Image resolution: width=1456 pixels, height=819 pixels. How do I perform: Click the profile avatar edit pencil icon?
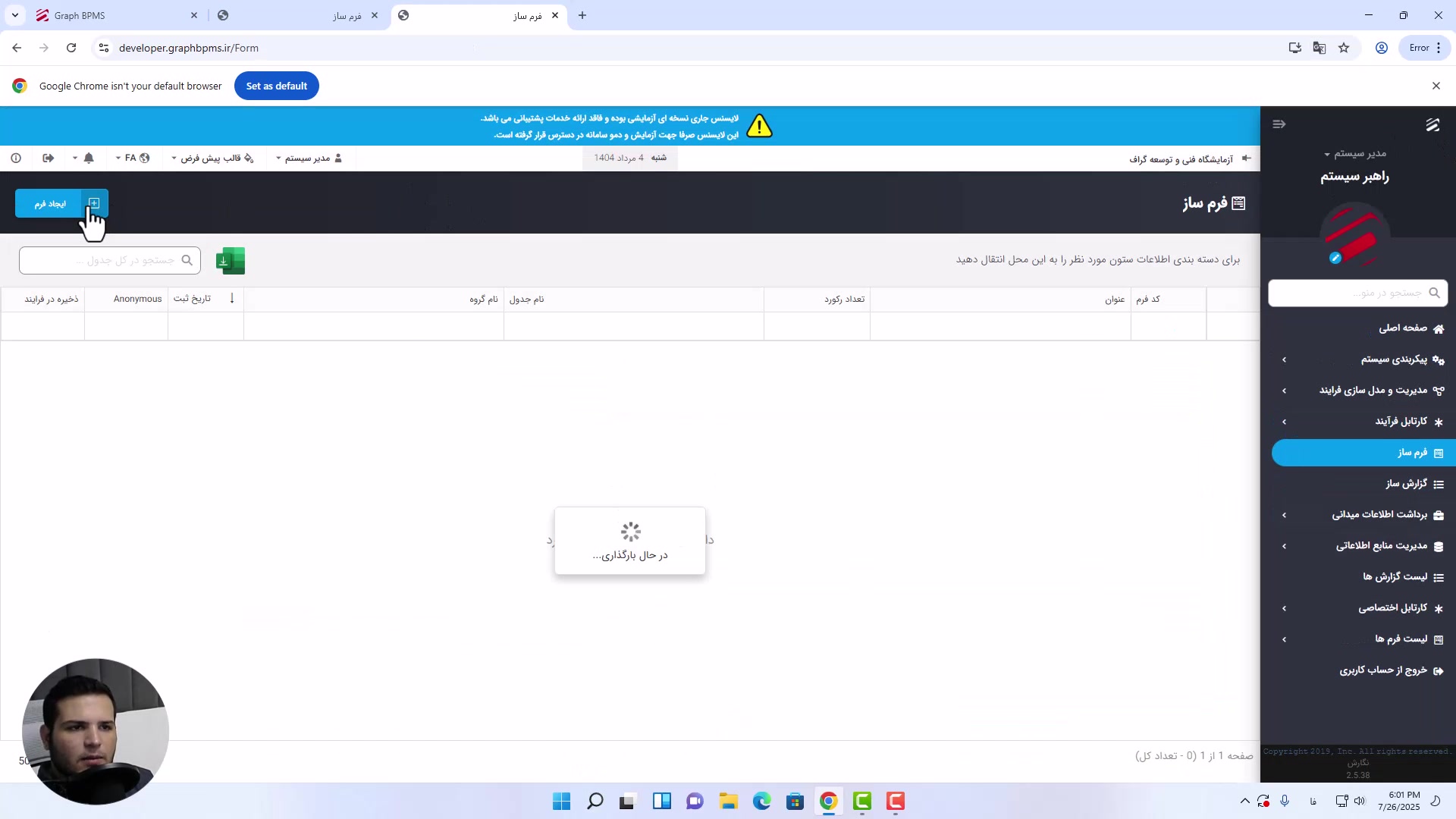click(1335, 258)
